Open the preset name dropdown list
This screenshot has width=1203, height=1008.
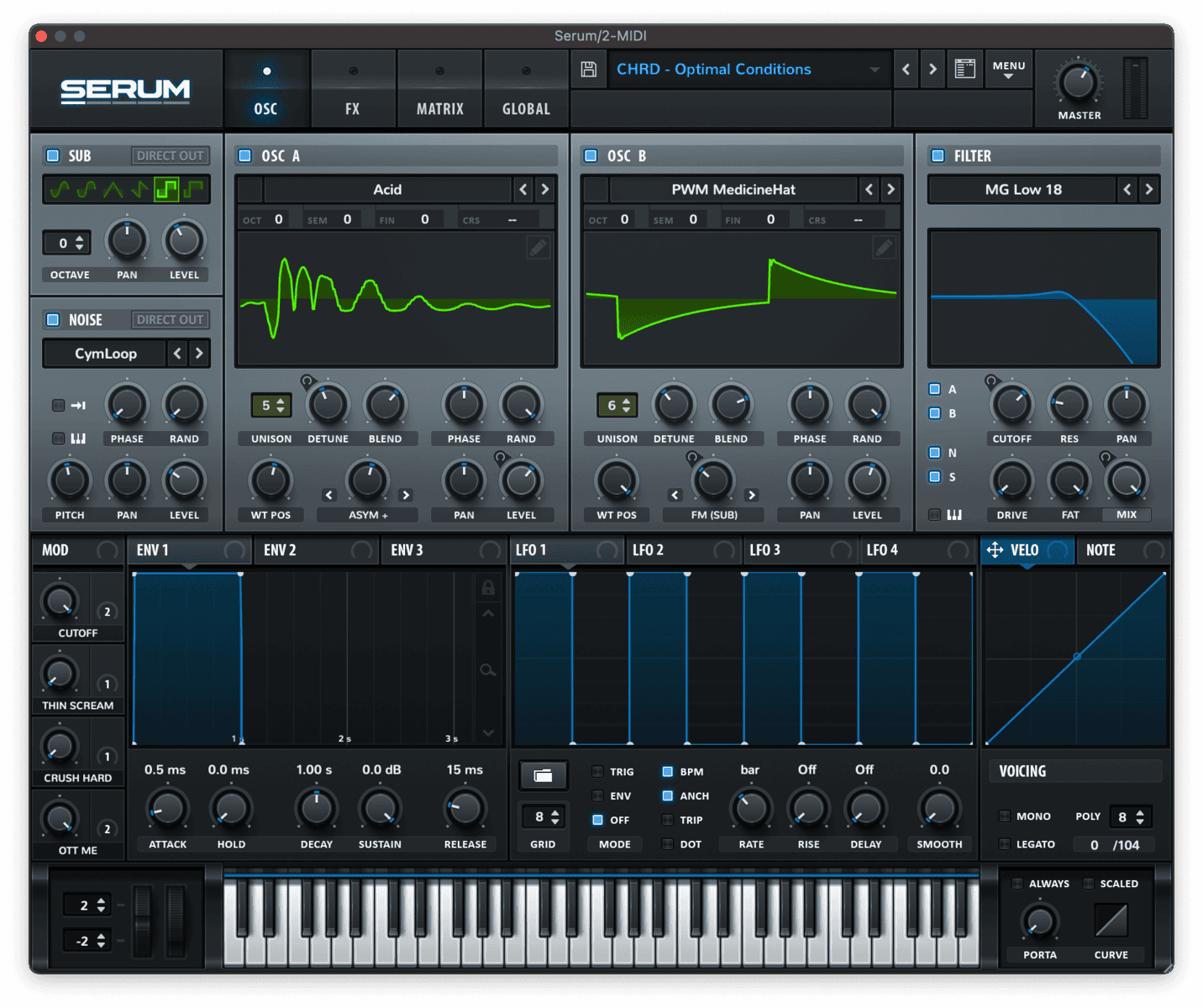point(874,70)
